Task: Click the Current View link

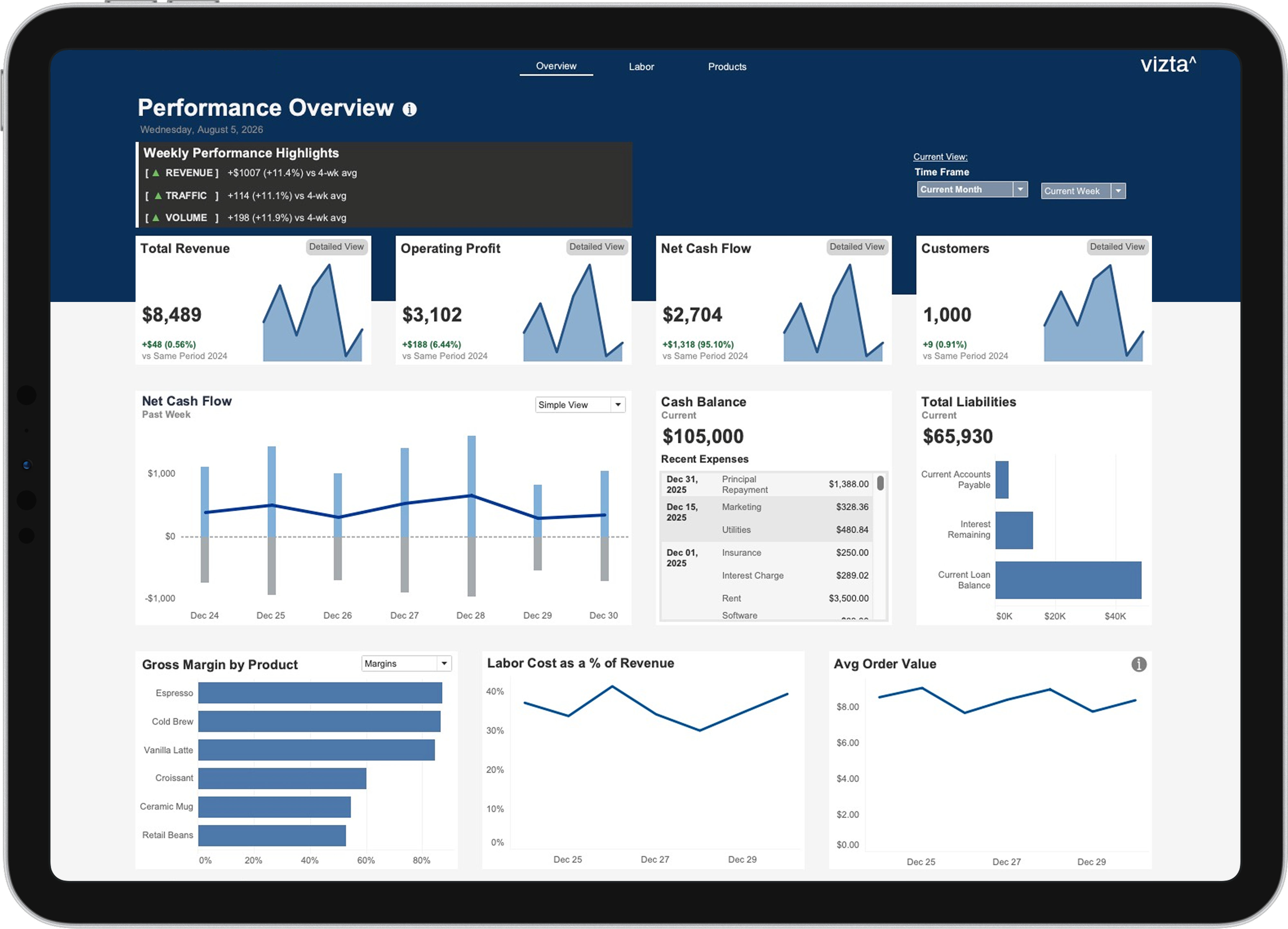Action: click(940, 157)
